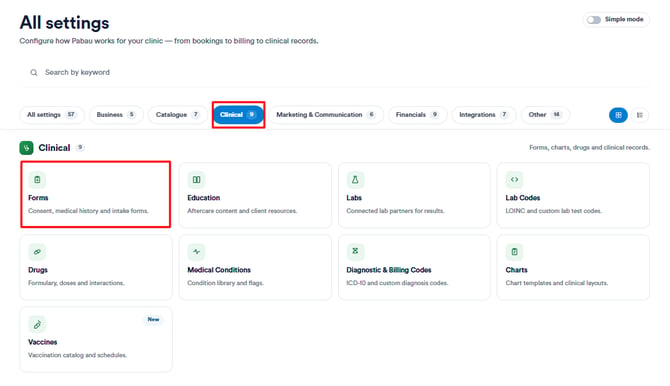Open the Lab Codes title link
670x386 pixels.
[523, 198]
